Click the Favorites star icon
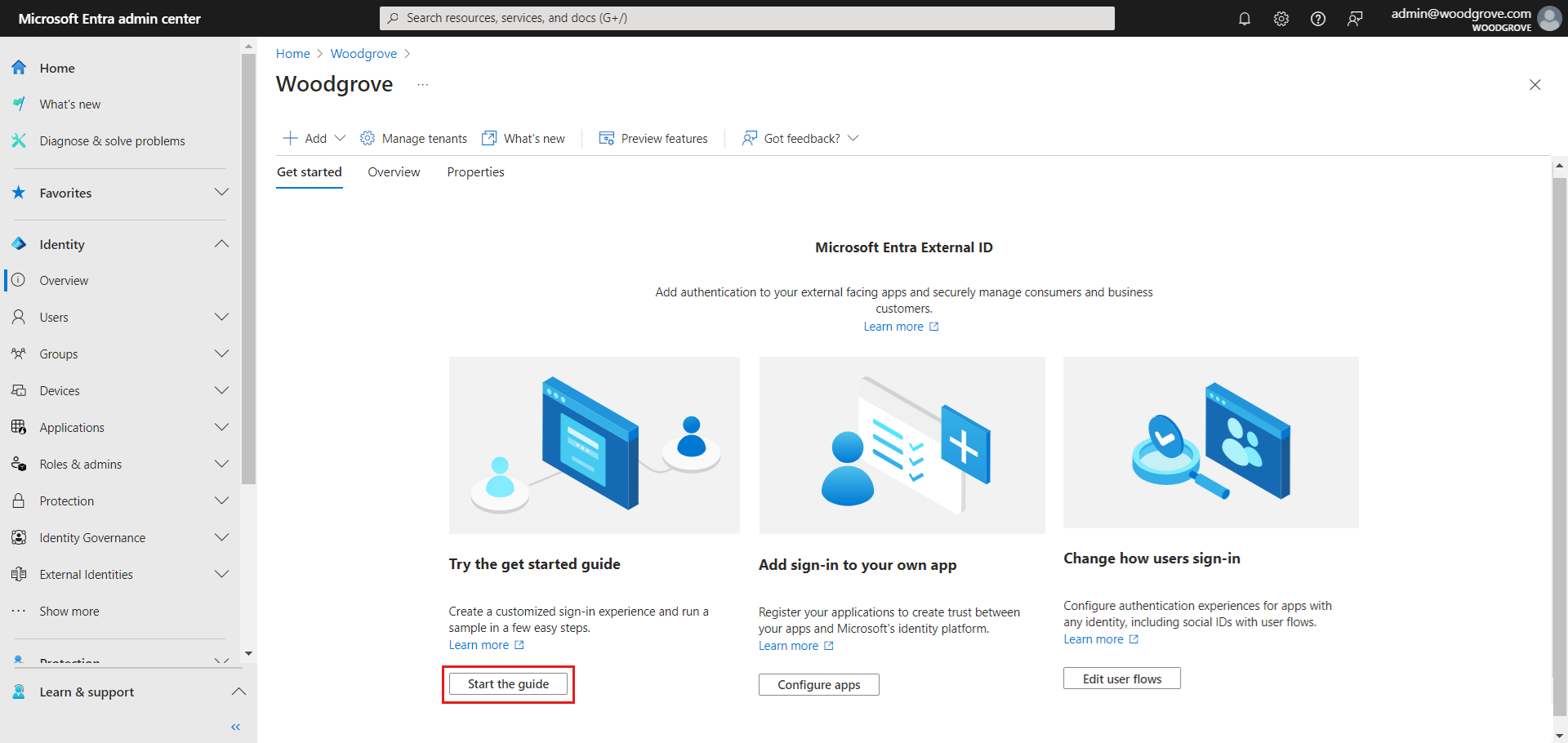 [x=19, y=193]
